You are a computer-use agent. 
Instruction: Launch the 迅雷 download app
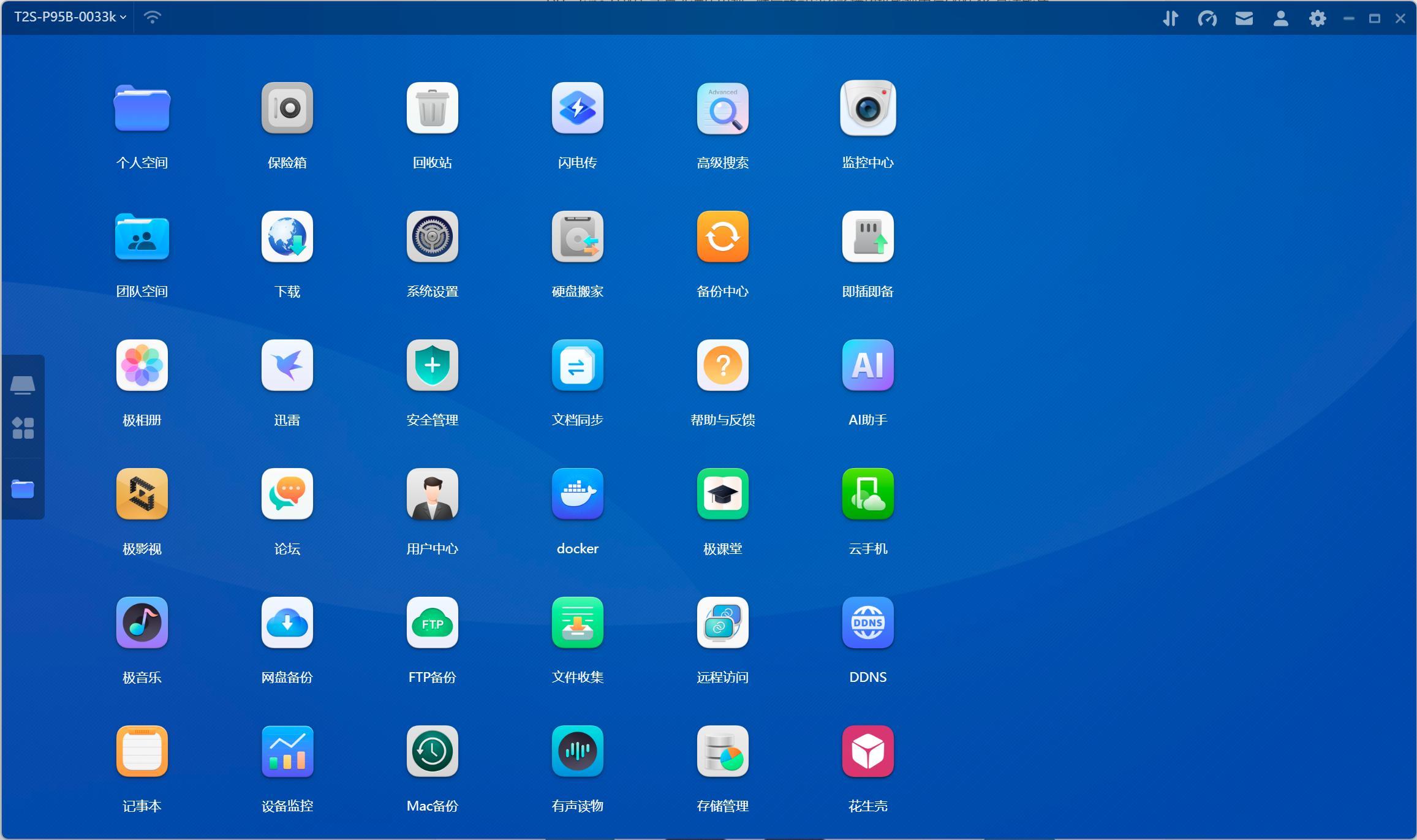point(287,365)
